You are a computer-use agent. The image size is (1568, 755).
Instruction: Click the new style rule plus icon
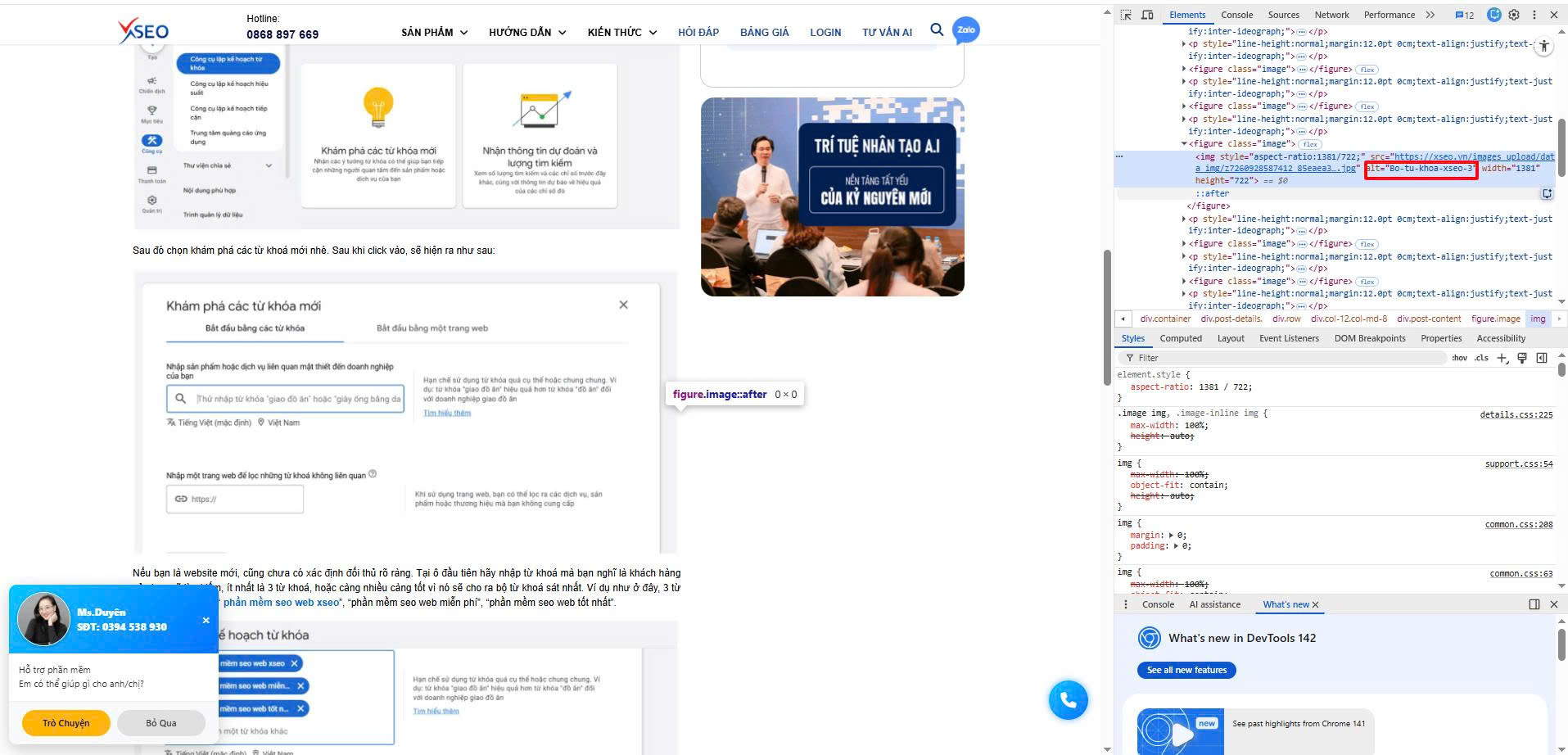click(x=1502, y=358)
